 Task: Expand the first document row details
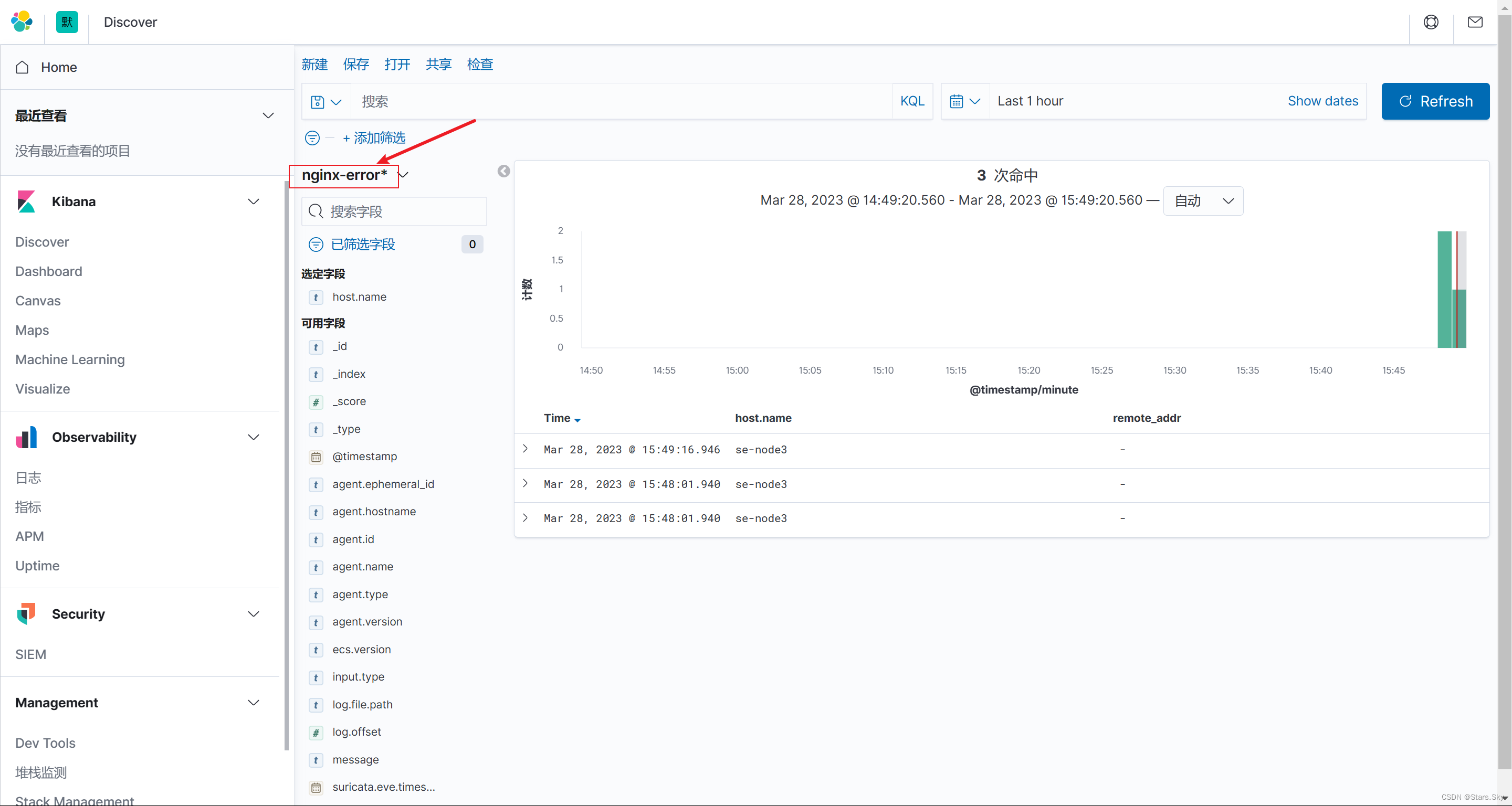[526, 449]
